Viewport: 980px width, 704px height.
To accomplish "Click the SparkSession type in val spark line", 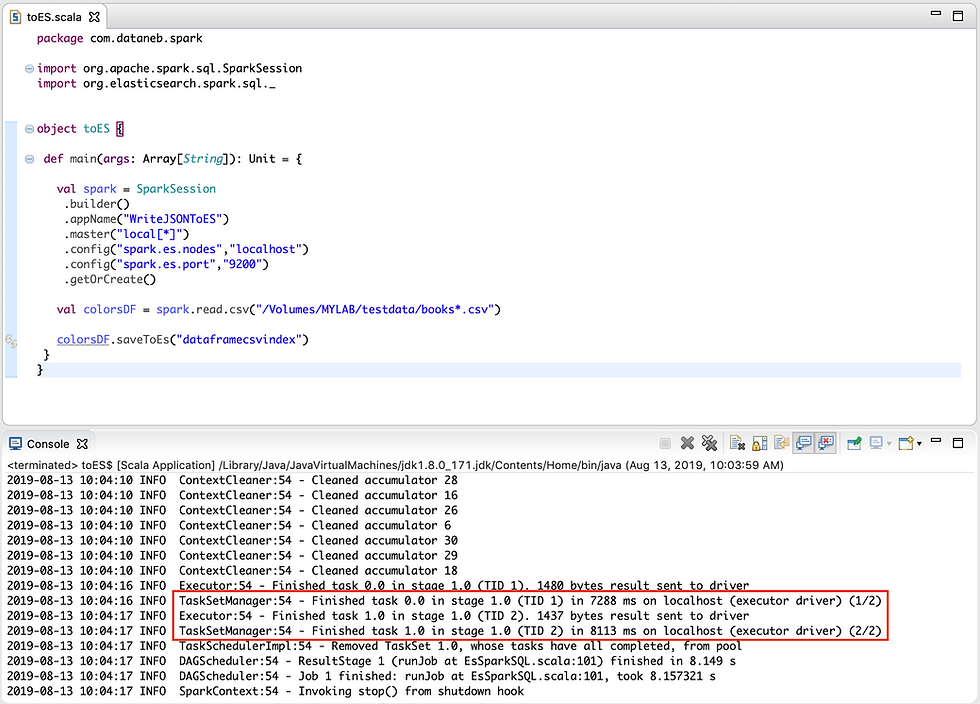I will (176, 189).
